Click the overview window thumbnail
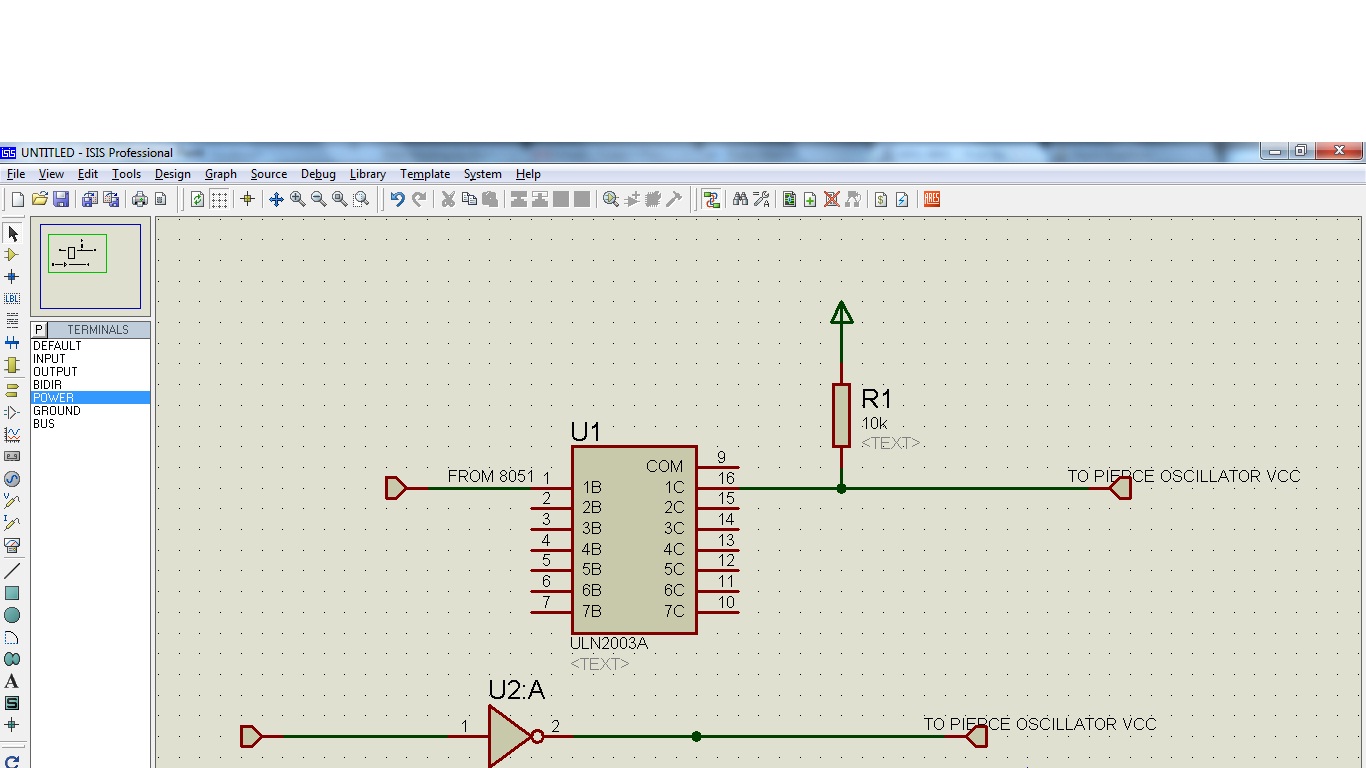Viewport: 1366px width, 768px height. tap(91, 266)
